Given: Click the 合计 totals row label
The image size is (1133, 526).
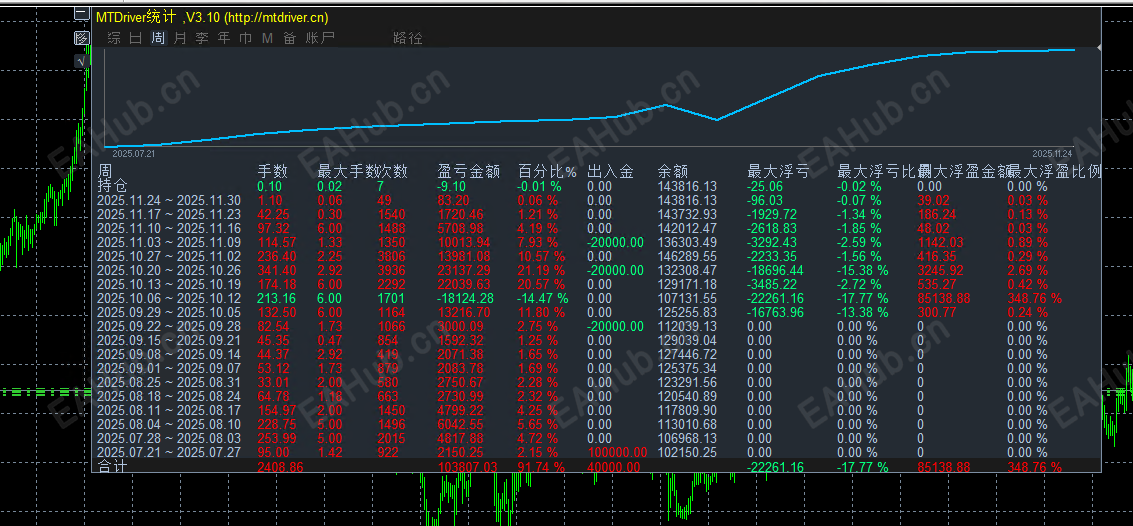Looking at the screenshot, I should 112,467.
